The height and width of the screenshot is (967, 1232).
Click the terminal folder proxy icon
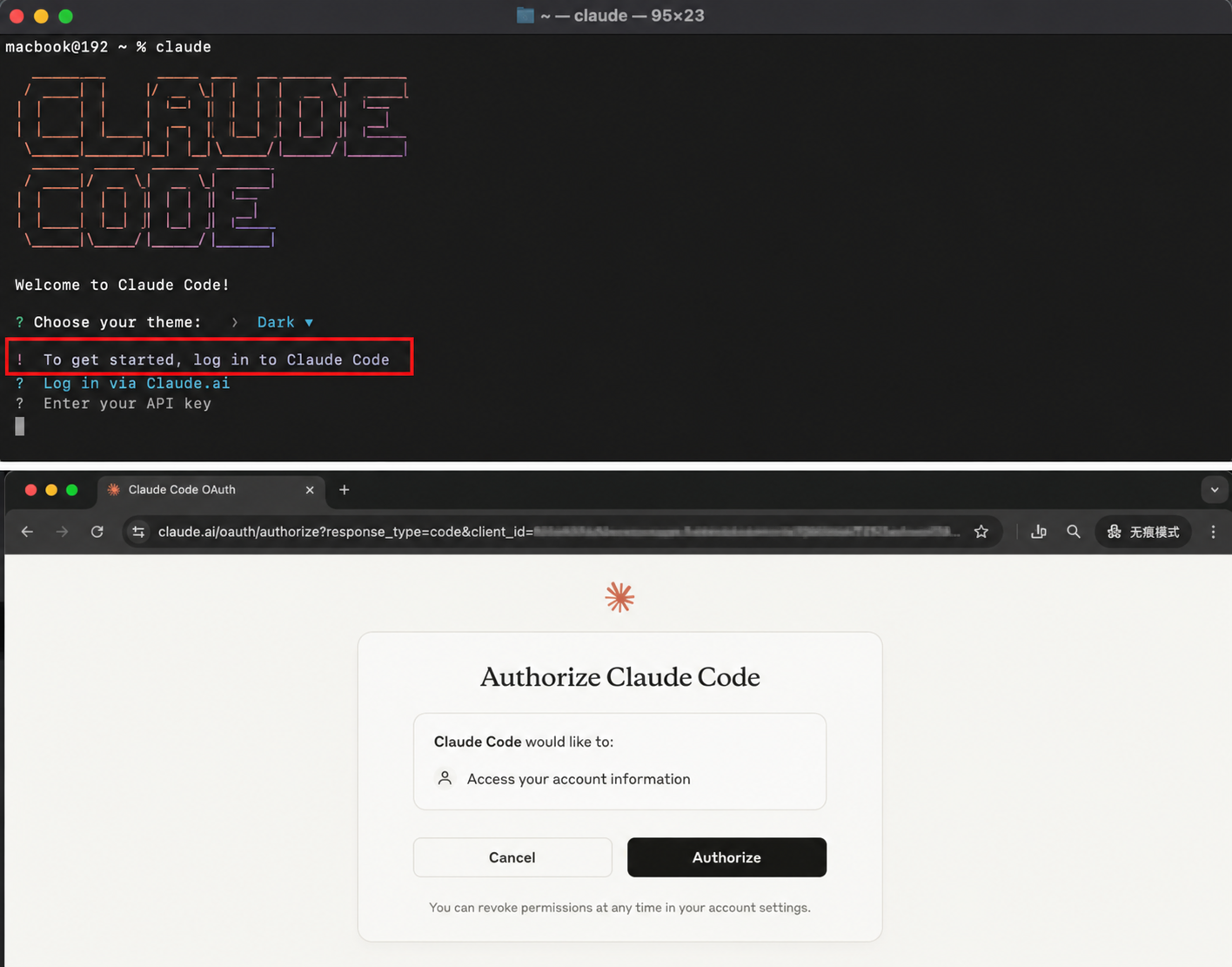click(525, 16)
